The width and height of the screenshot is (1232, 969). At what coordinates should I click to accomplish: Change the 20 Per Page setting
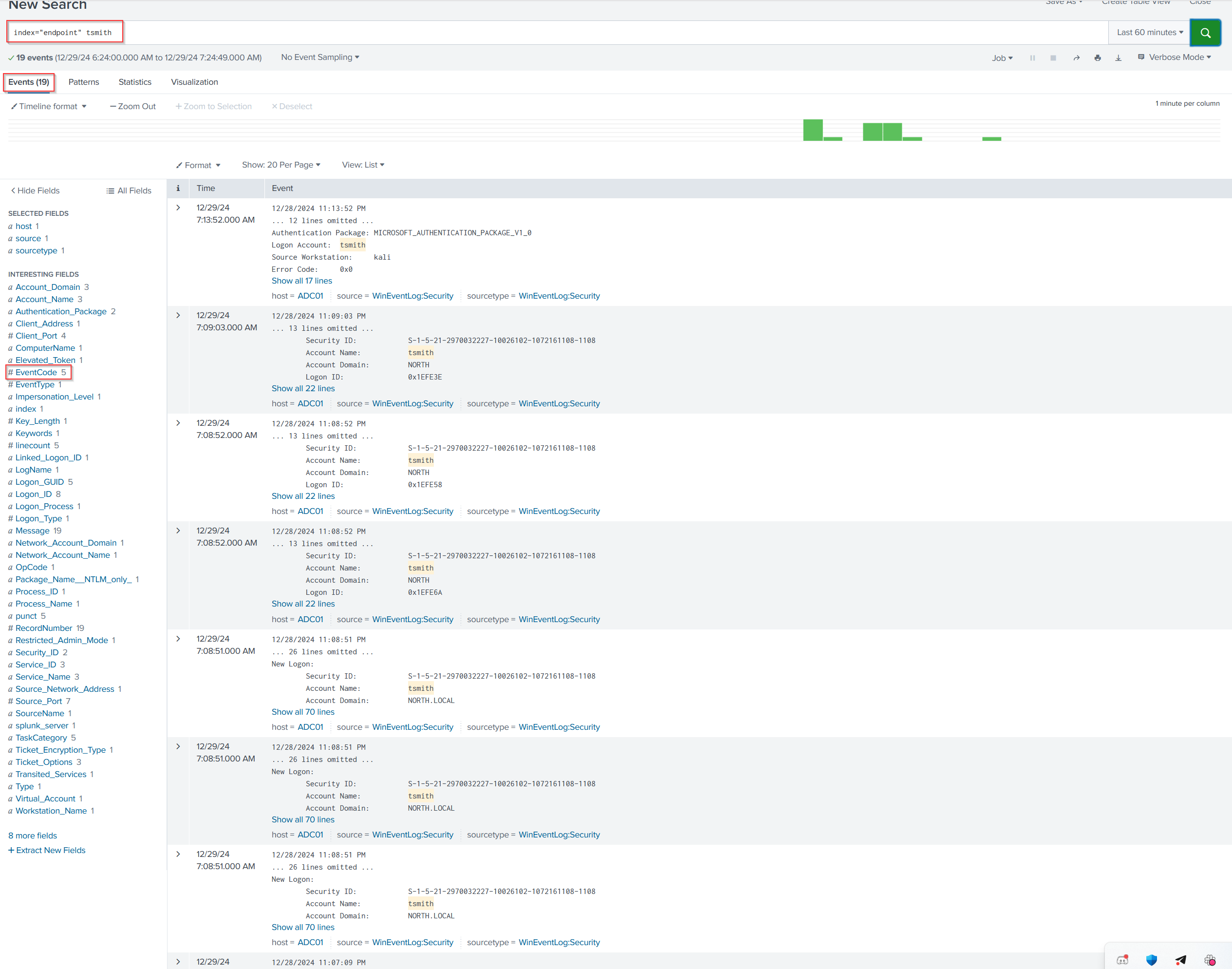[x=281, y=165]
